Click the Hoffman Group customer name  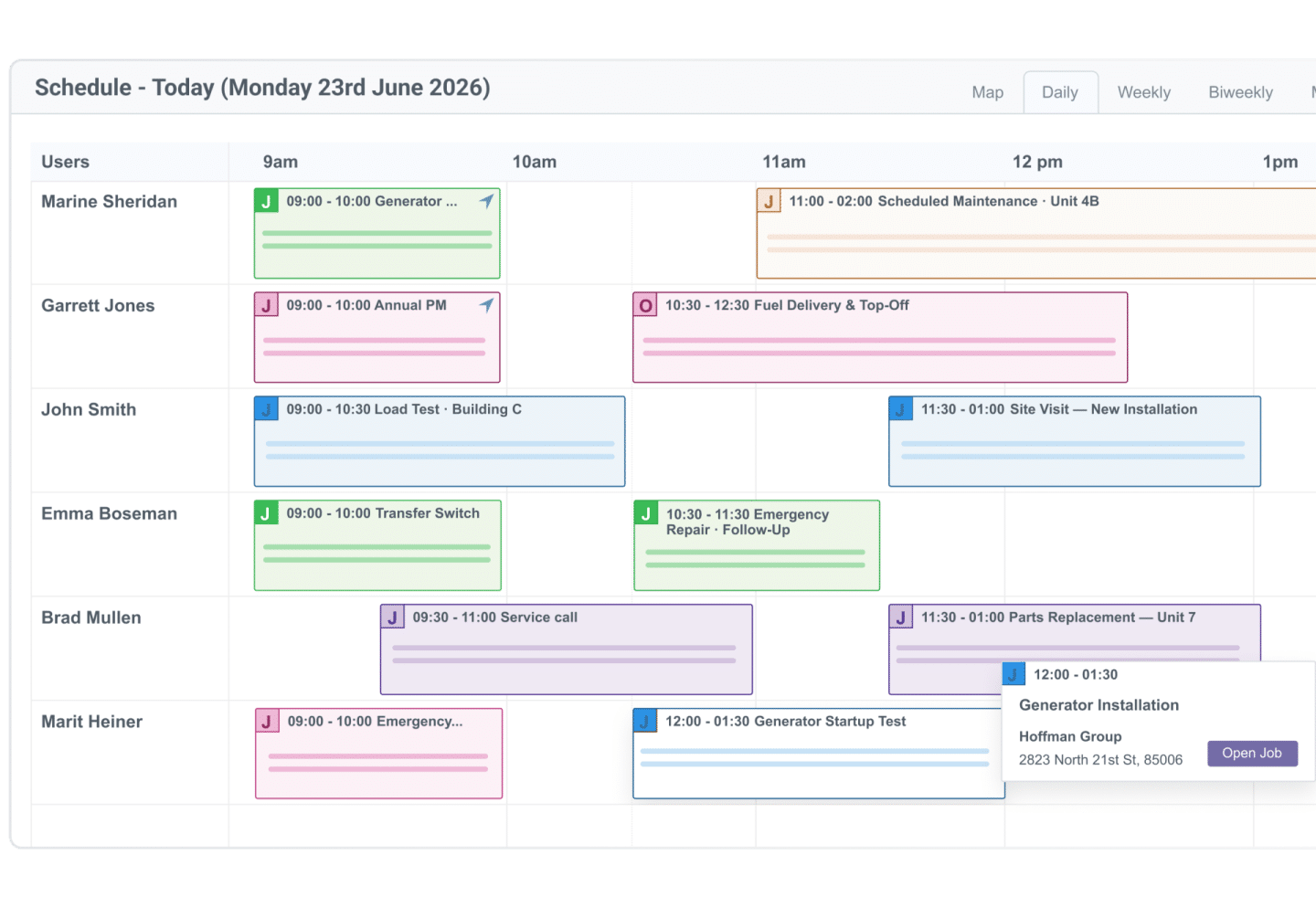pos(1070,736)
